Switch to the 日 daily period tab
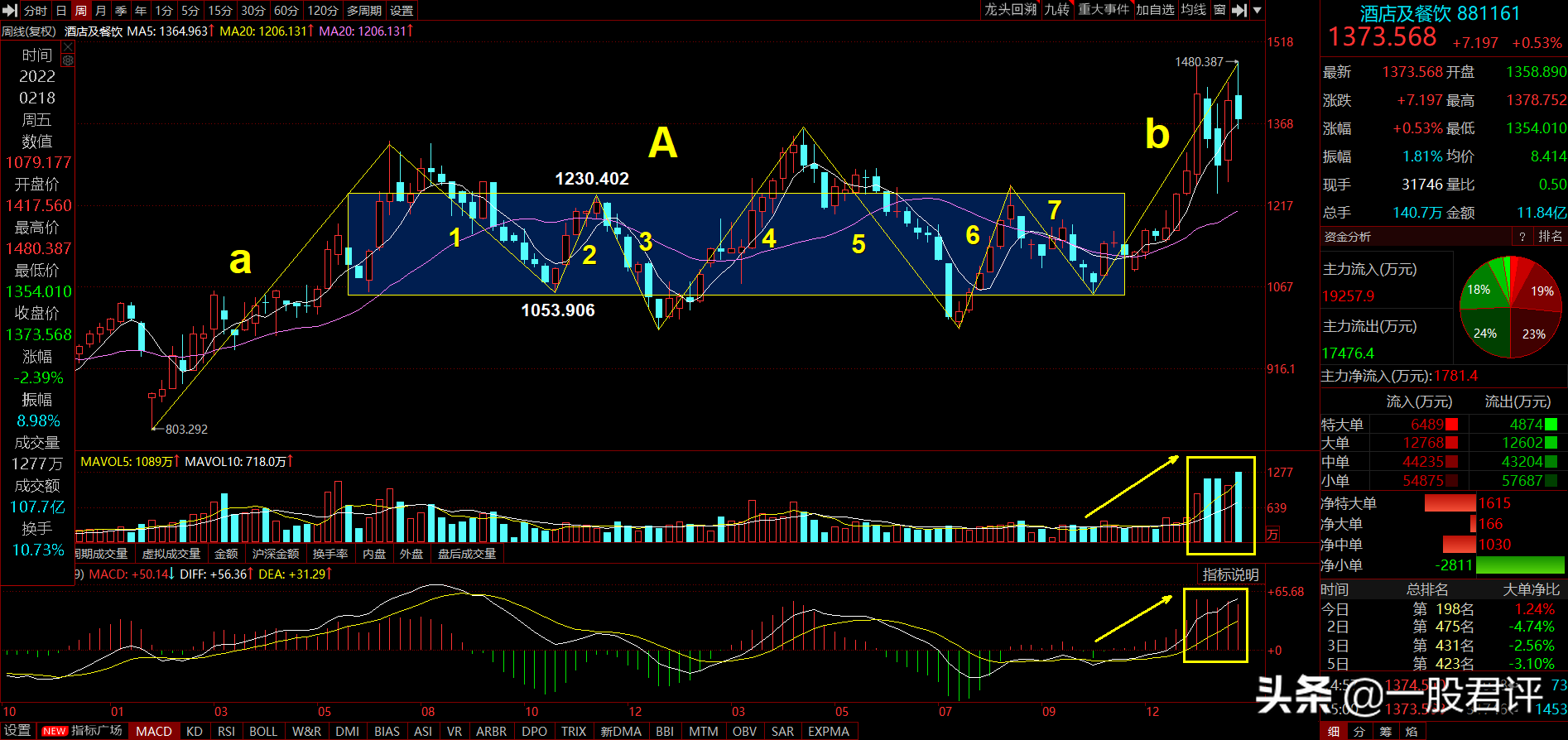 point(61,11)
